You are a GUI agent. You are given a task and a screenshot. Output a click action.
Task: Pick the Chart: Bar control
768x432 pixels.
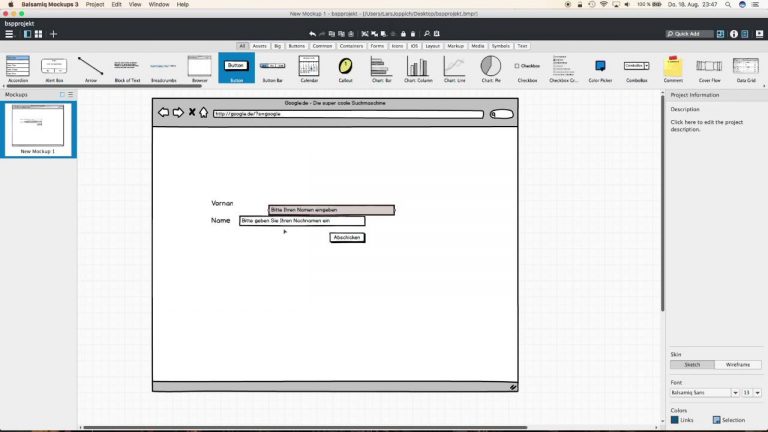(x=382, y=69)
